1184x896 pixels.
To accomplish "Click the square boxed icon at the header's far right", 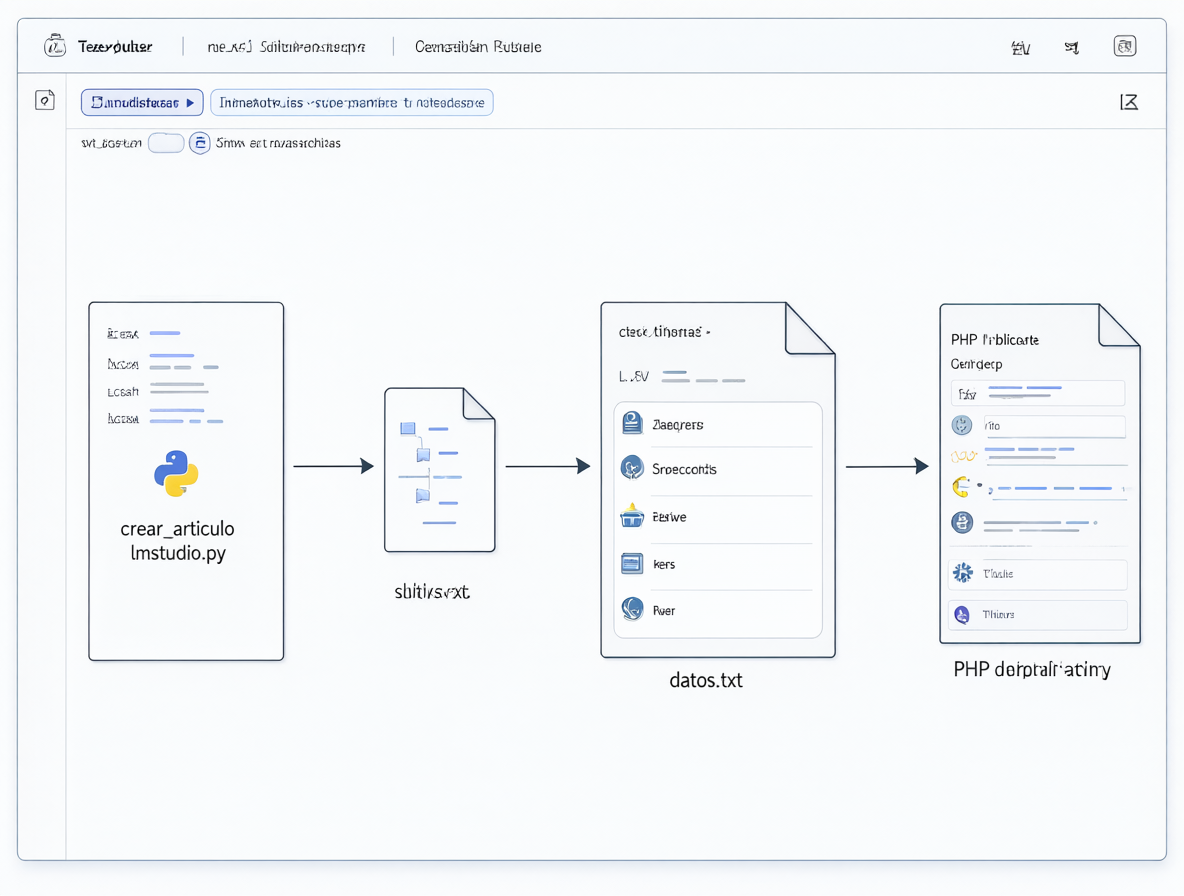I will pos(1124,46).
